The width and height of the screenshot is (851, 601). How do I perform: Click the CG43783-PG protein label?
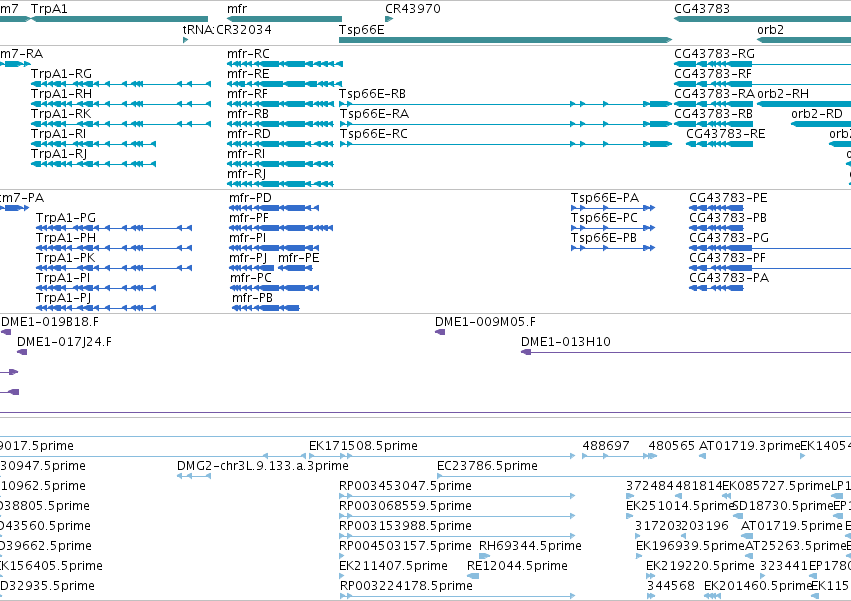729,238
